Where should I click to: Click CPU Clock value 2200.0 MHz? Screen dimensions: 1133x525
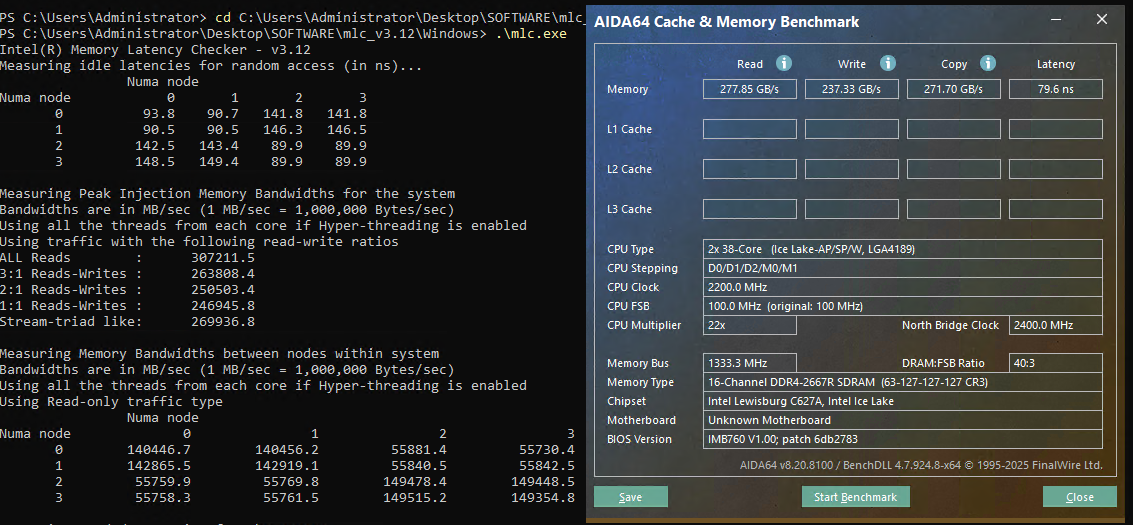[903, 287]
